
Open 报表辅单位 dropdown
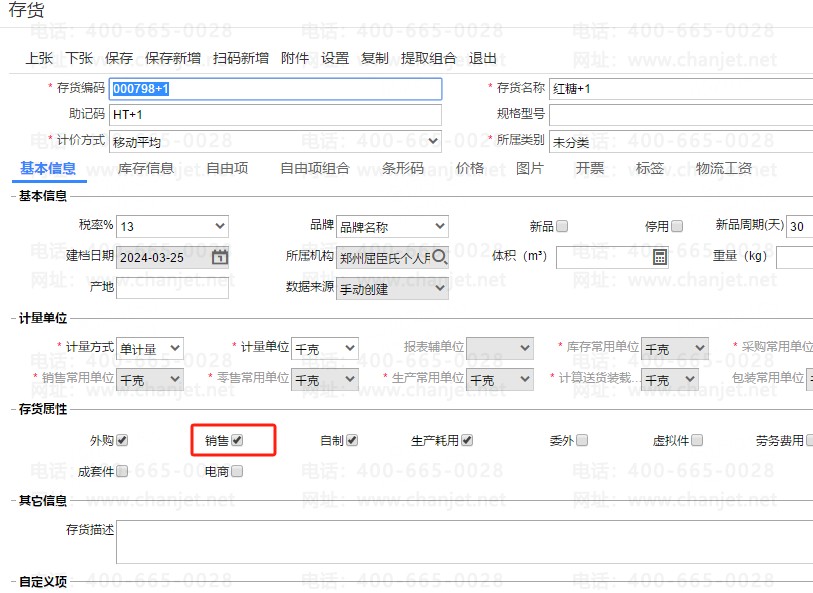500,348
